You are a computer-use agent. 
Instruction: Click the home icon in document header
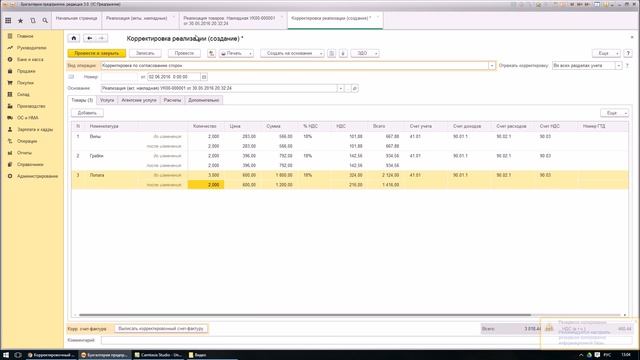coord(74,38)
